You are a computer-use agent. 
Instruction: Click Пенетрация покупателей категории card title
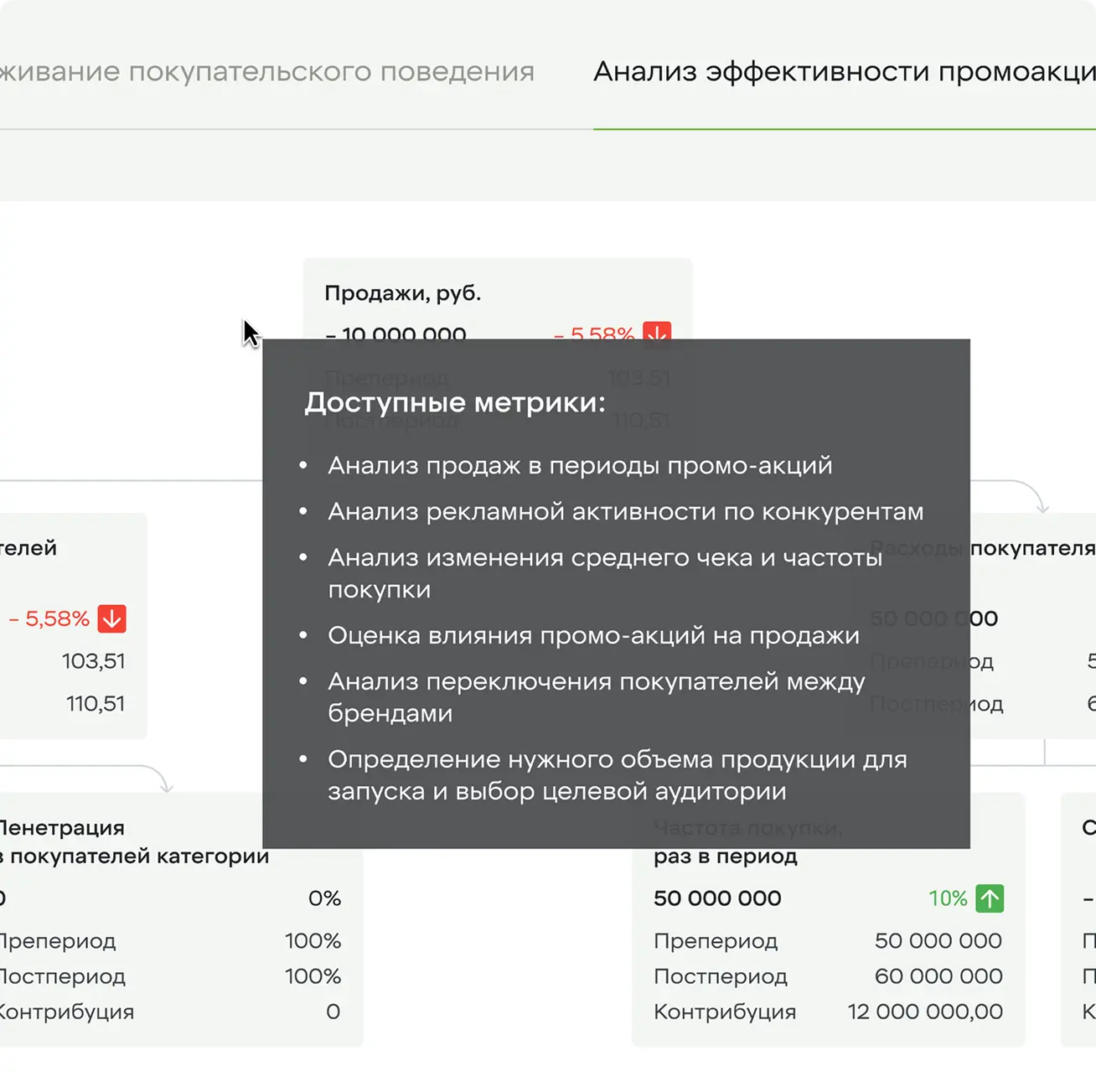[x=134, y=841]
